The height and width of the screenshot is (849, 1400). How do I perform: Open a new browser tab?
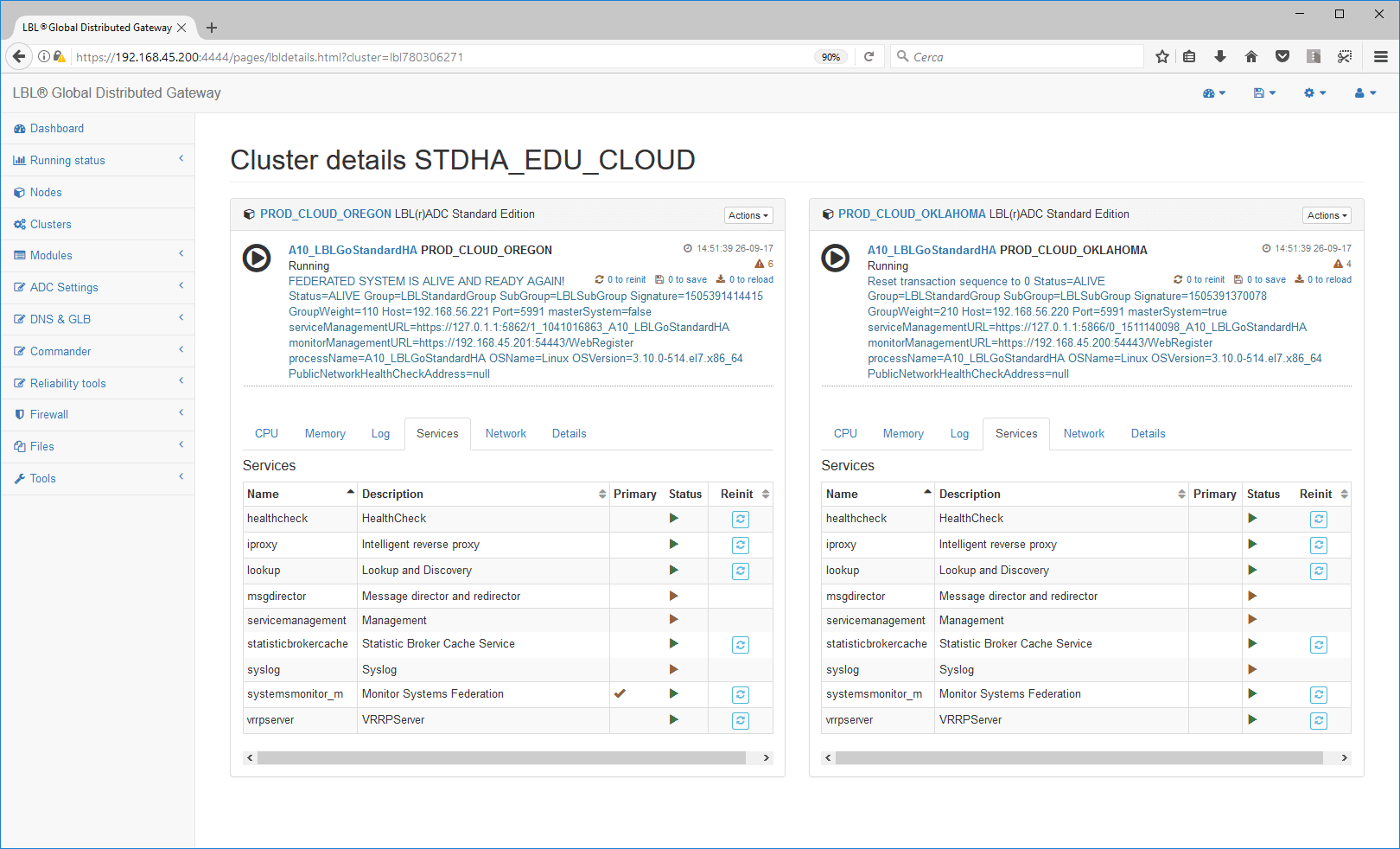(x=212, y=28)
